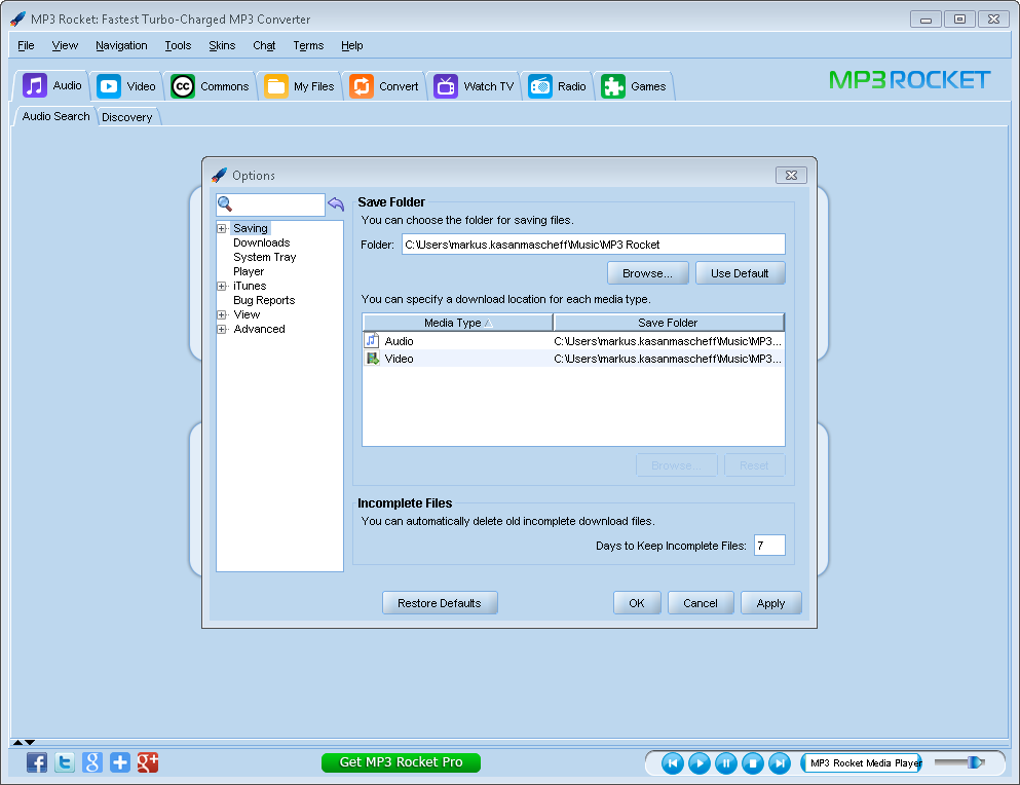Viewport: 1020px width, 785px height.
Task: Click the Facebook icon in bottom bar
Action: tap(37, 762)
